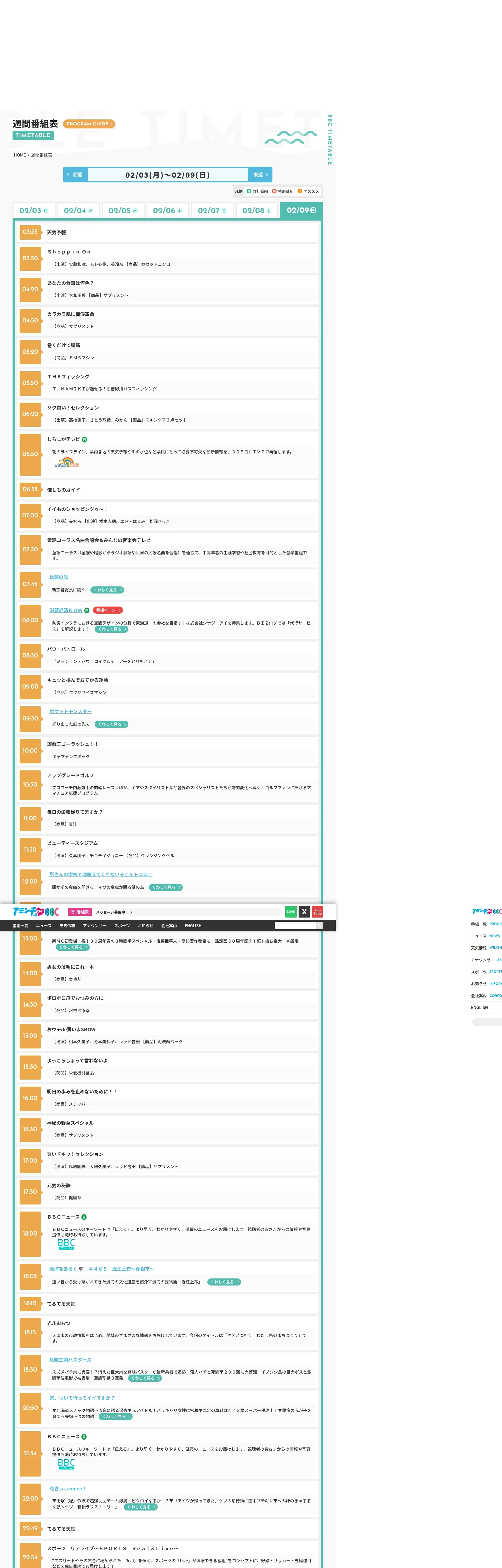Image resolution: width=502 pixels, height=1568 pixels.
Task: Click くわしく見る for 有吉ぃぃeeeee!
Action: 141,1507
